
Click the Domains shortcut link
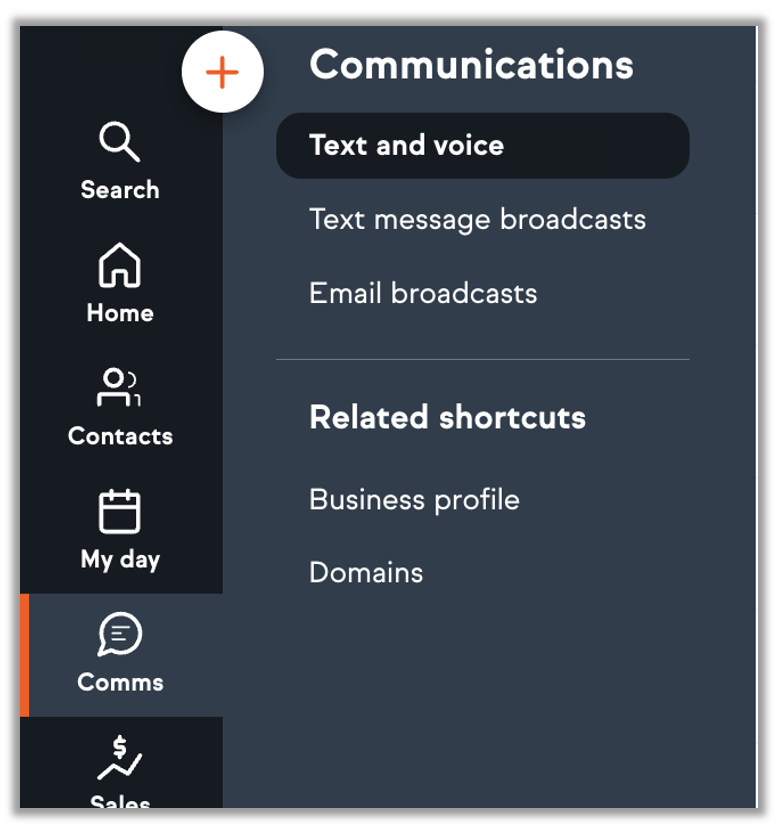pos(366,573)
